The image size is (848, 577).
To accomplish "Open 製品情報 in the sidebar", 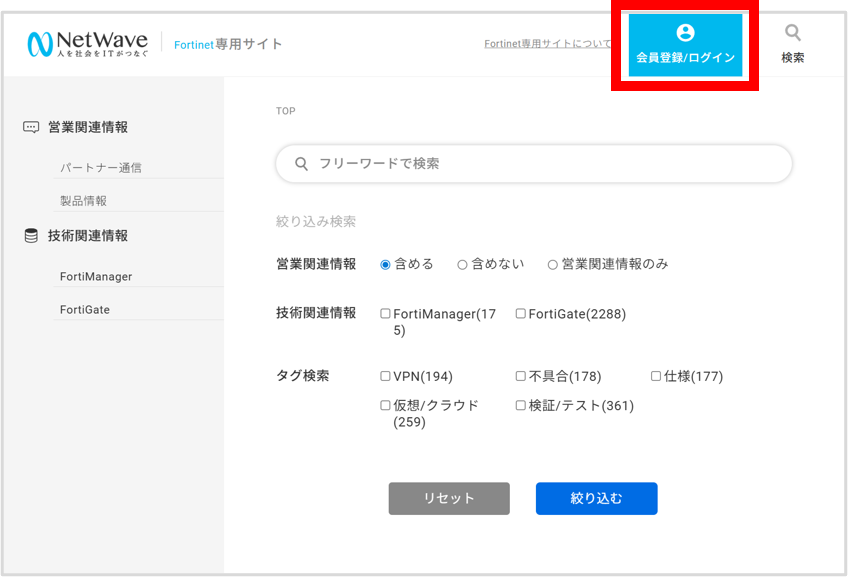I will point(84,201).
